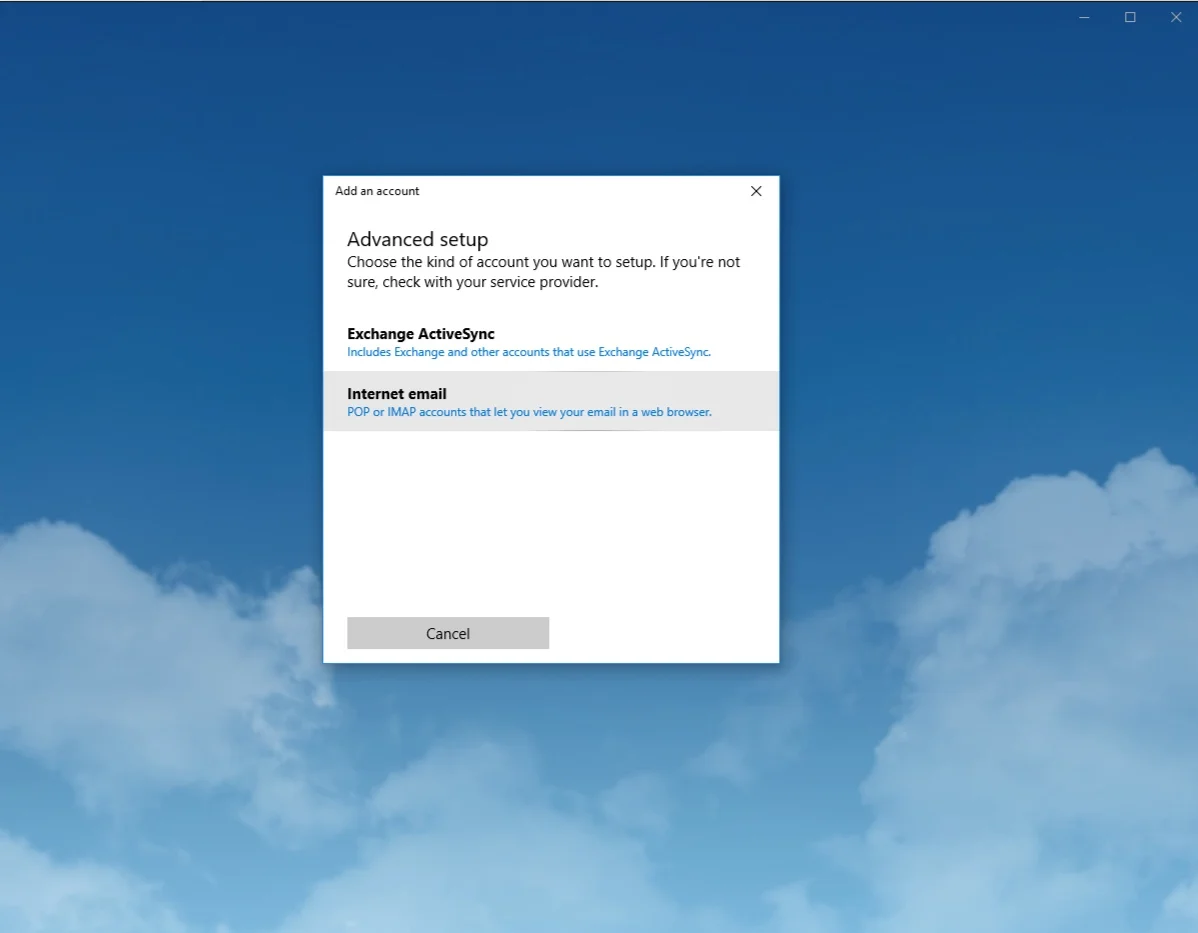Cancel the advanced setup dialog
Image resolution: width=1198 pixels, height=933 pixels.
click(x=448, y=633)
